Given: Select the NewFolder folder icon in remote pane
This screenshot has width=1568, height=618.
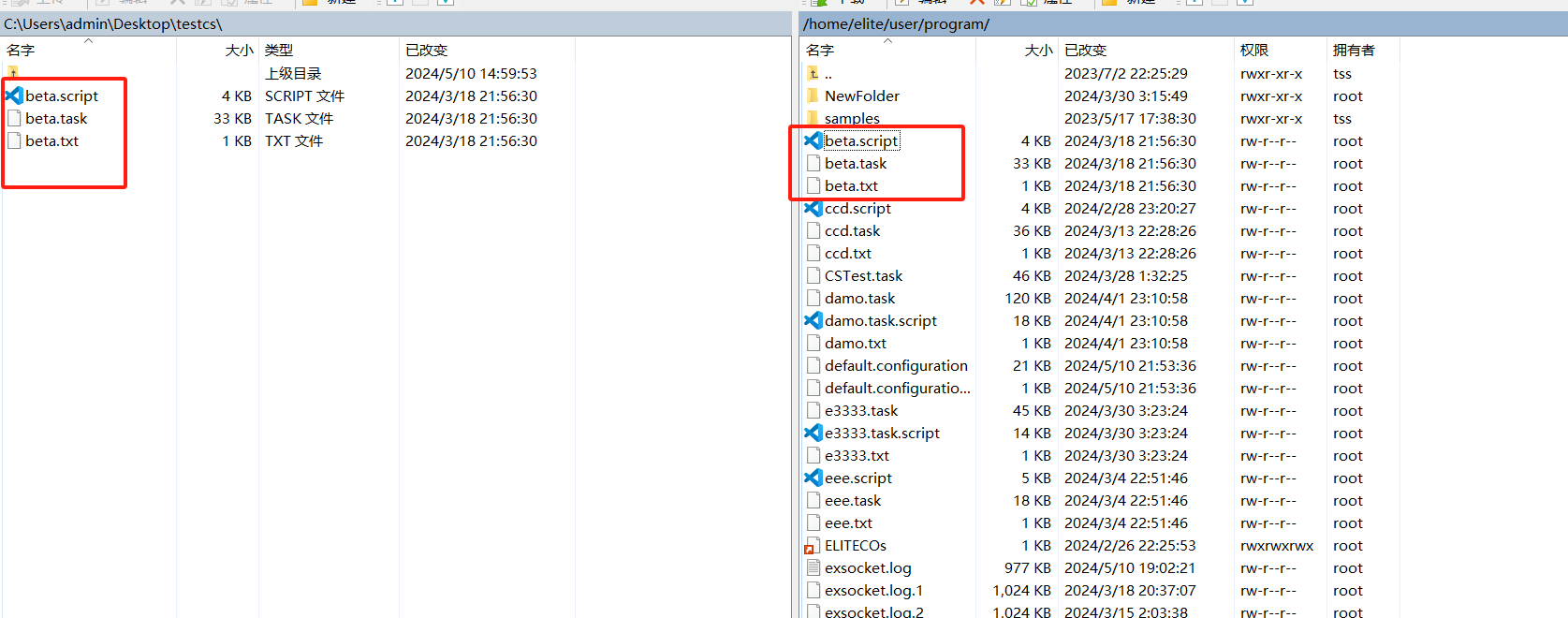Looking at the screenshot, I should point(813,96).
